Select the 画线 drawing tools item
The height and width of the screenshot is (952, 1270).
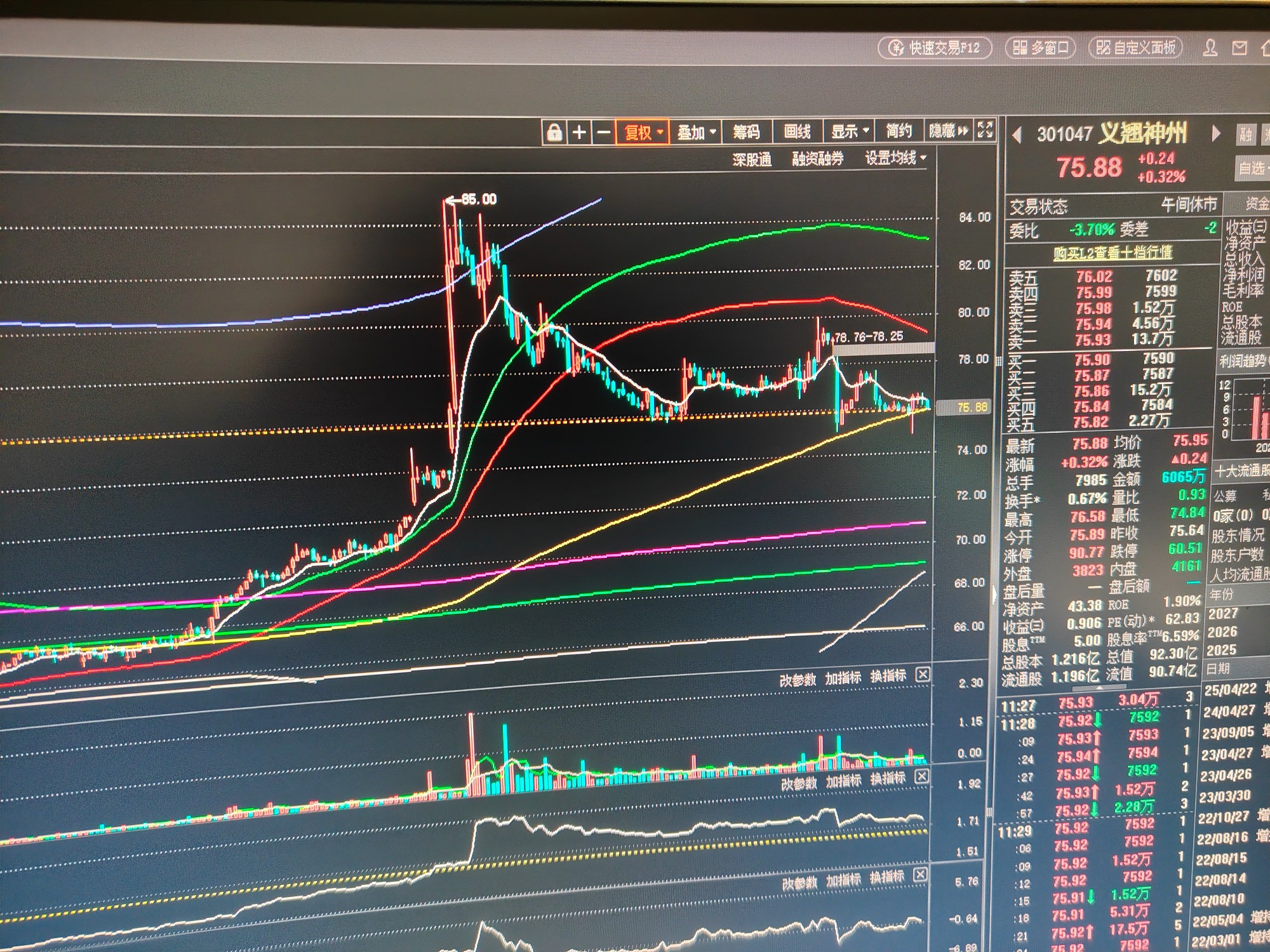[797, 132]
